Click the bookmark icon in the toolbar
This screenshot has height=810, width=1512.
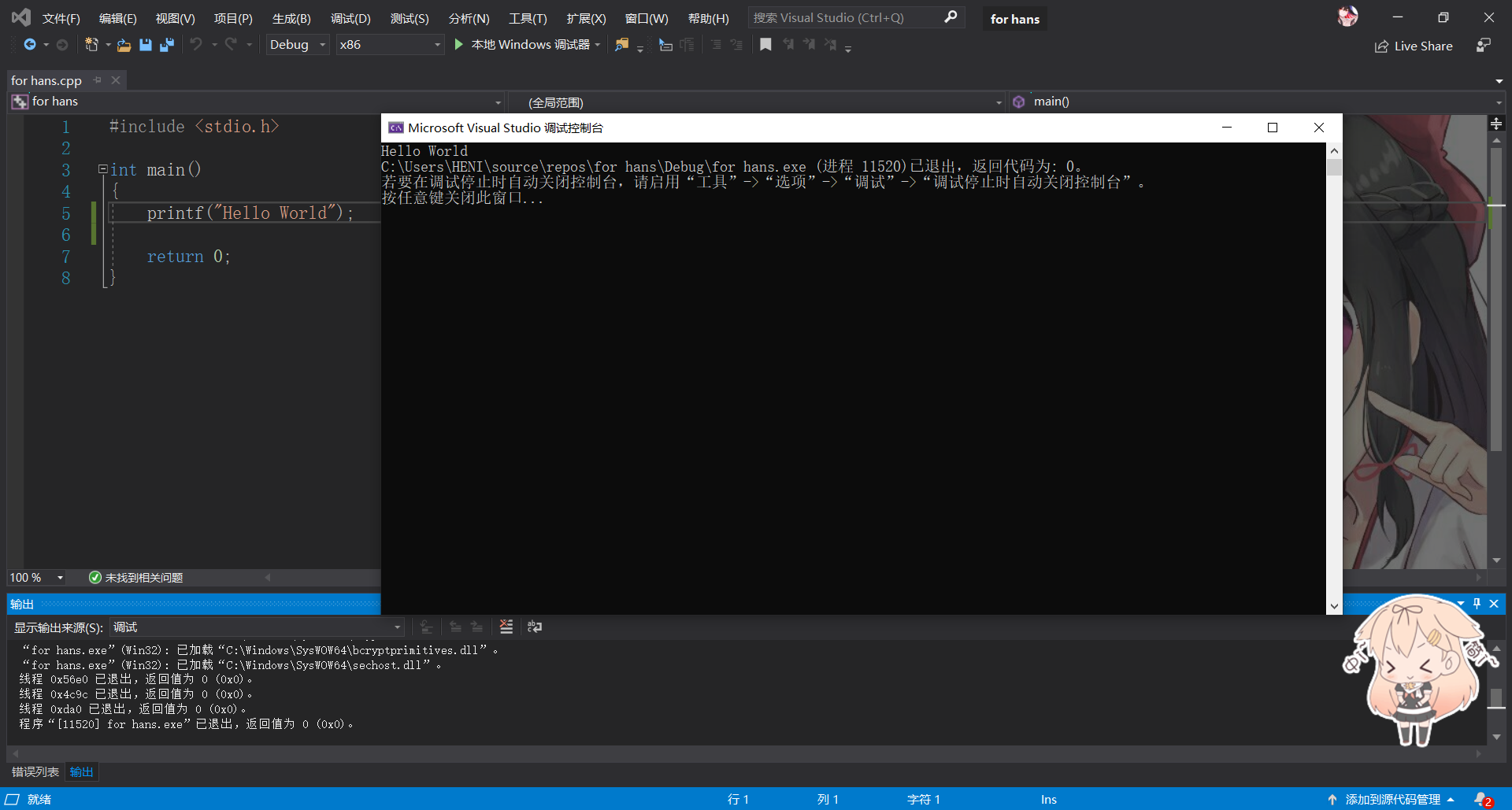765,45
